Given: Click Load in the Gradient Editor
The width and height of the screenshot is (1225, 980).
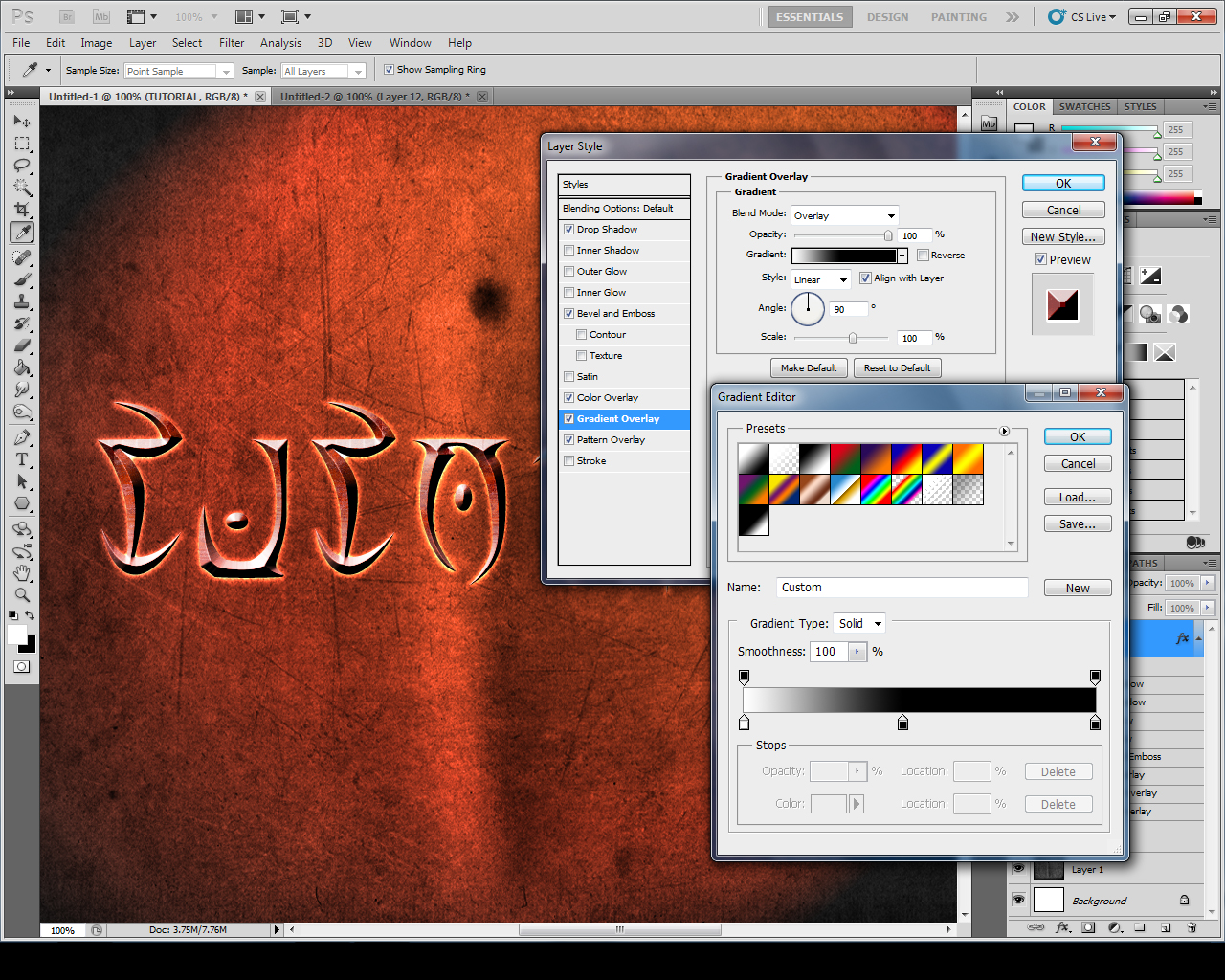Looking at the screenshot, I should point(1078,497).
